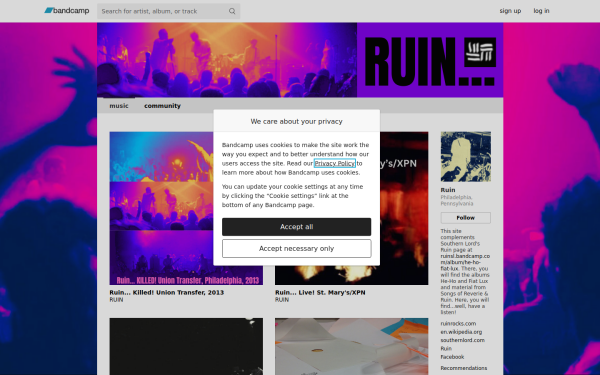Open the log in link

click(541, 11)
